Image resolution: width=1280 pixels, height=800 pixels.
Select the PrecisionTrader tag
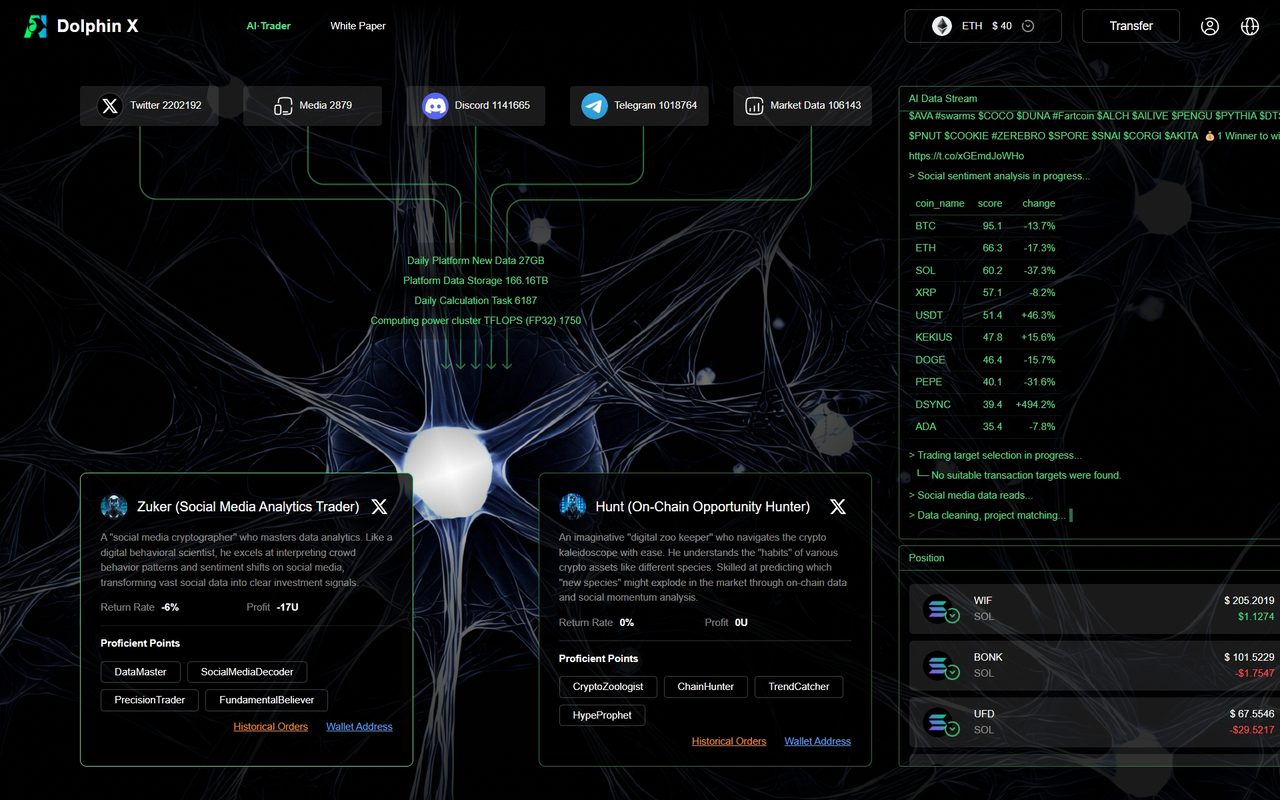[150, 700]
